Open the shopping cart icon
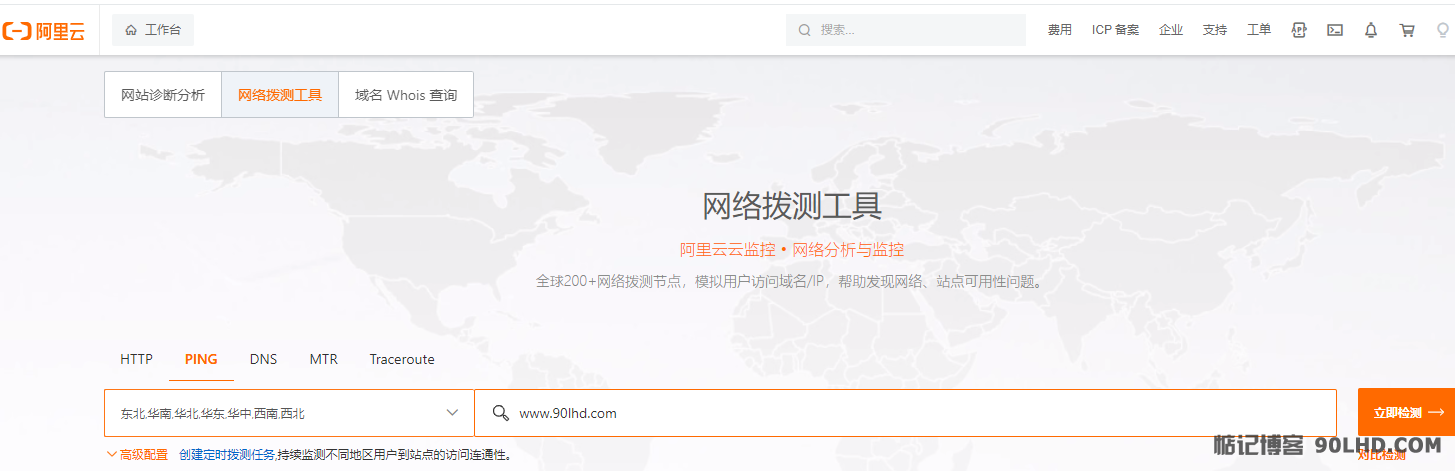This screenshot has height=471, width=1455. click(1407, 30)
